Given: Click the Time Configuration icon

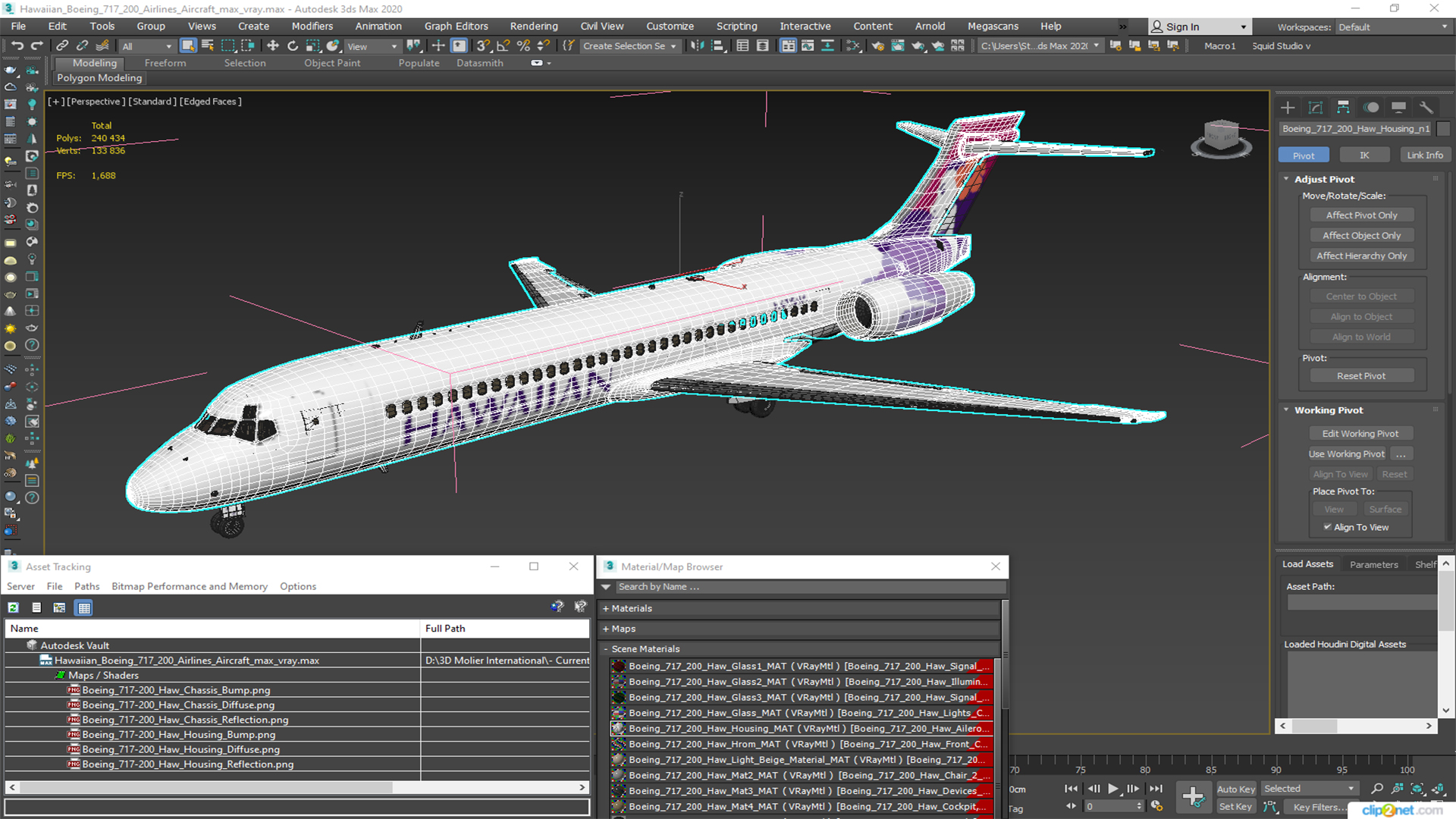Looking at the screenshot, I should click(1156, 806).
